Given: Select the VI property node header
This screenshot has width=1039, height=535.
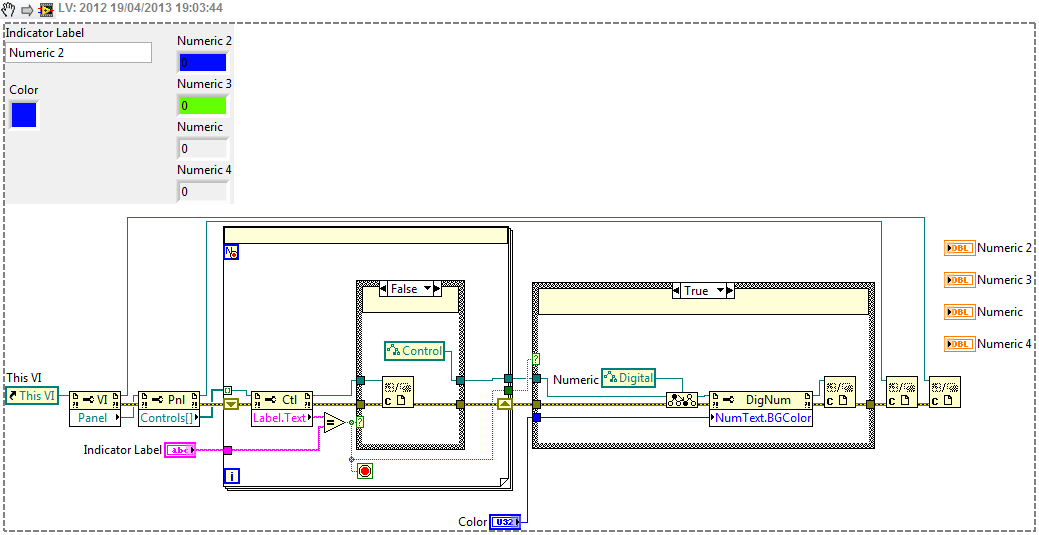Looking at the screenshot, I should tap(96, 400).
